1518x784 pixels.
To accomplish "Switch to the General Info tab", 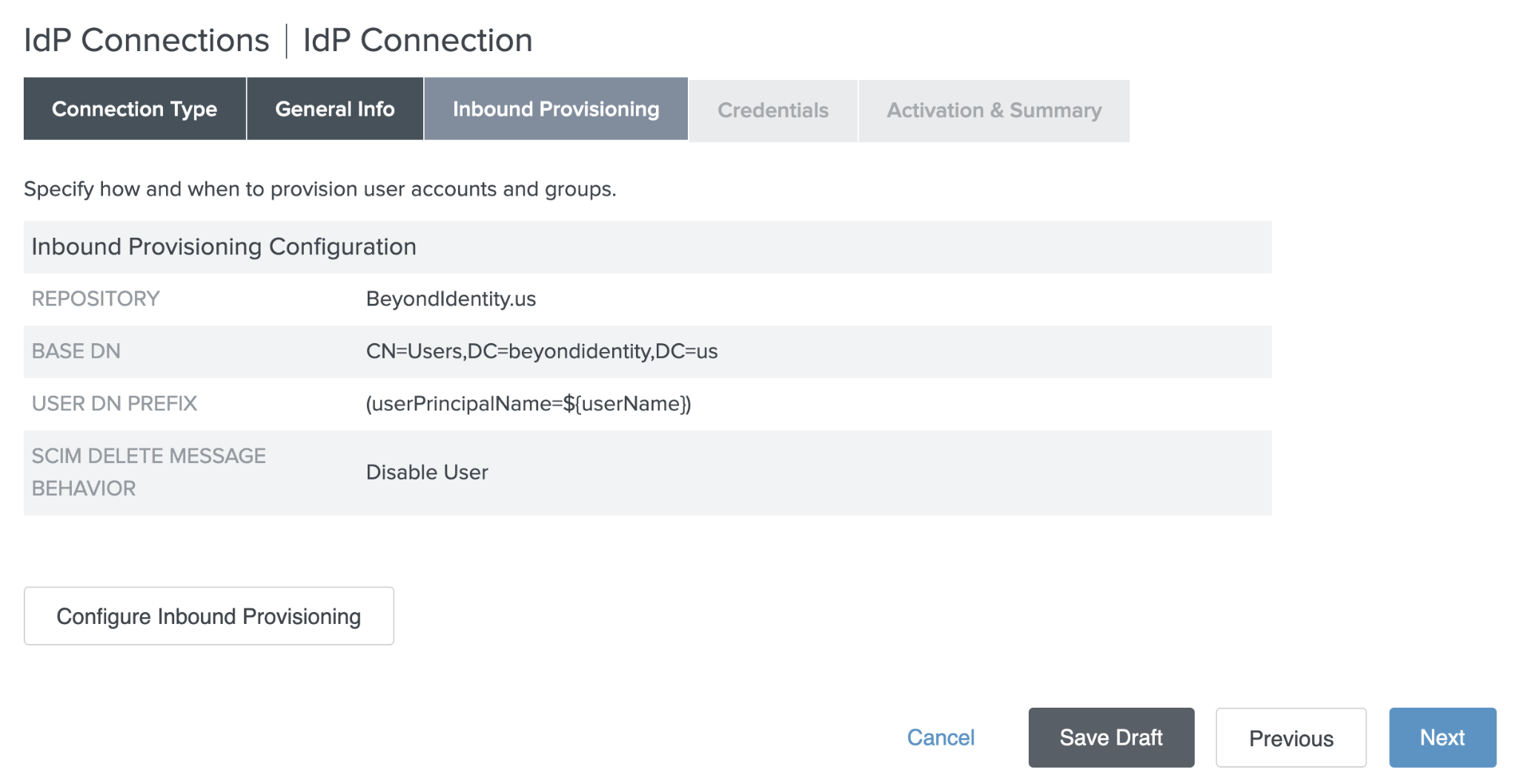I will (x=334, y=109).
